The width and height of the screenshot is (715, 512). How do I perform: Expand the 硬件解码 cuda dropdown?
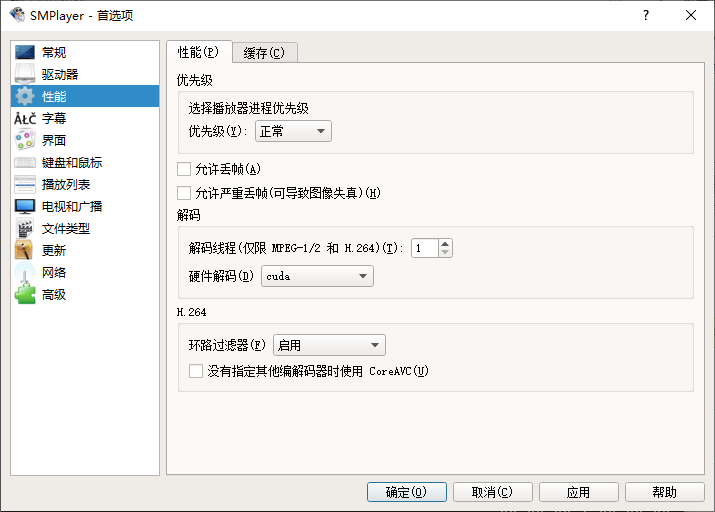coord(317,276)
